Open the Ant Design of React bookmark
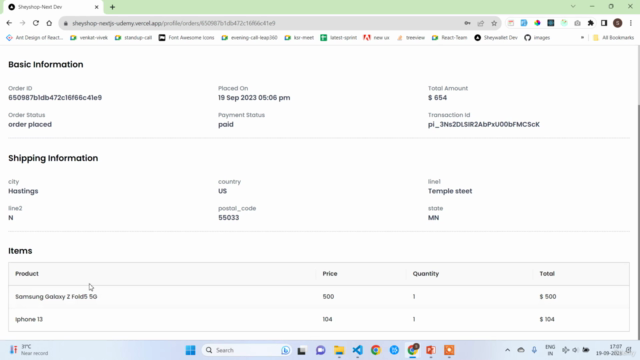640x360 pixels. coord(35,38)
